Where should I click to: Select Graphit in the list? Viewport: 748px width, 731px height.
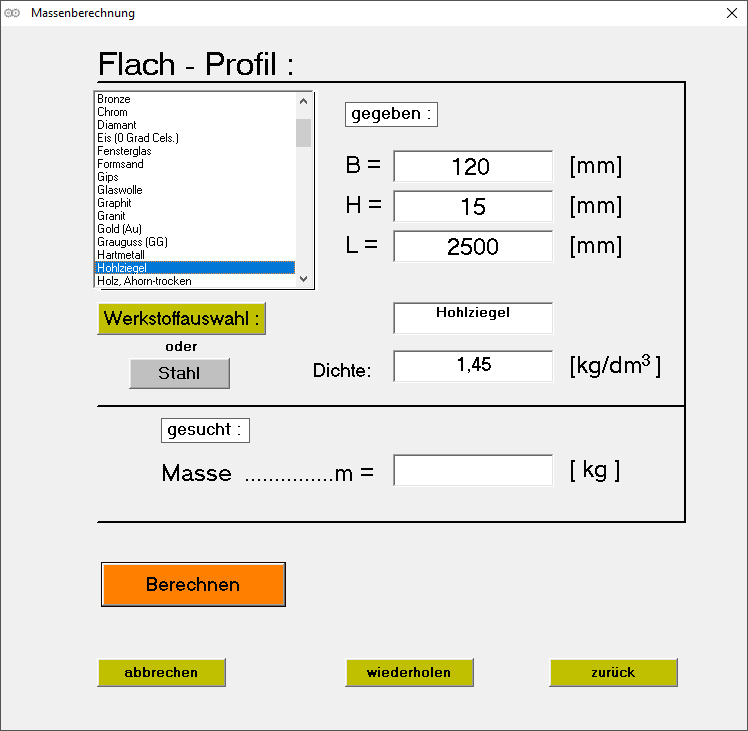[114, 203]
